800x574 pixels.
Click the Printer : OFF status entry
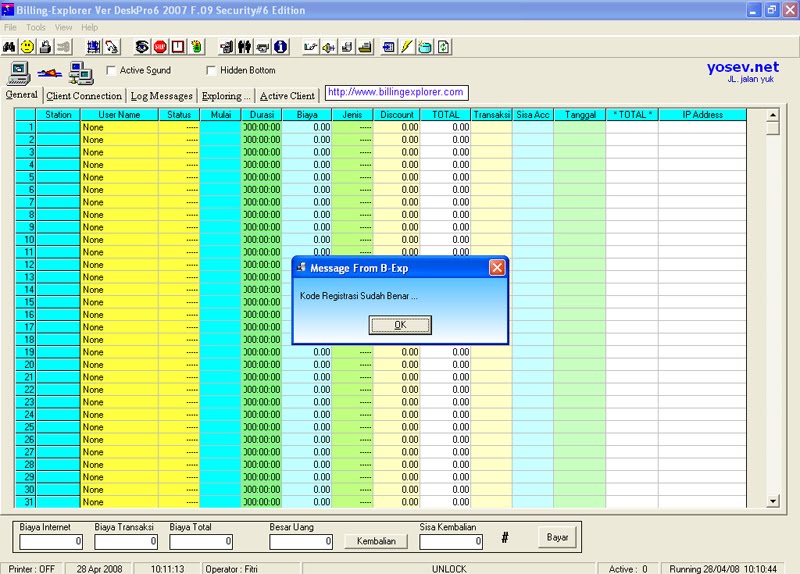point(32,568)
